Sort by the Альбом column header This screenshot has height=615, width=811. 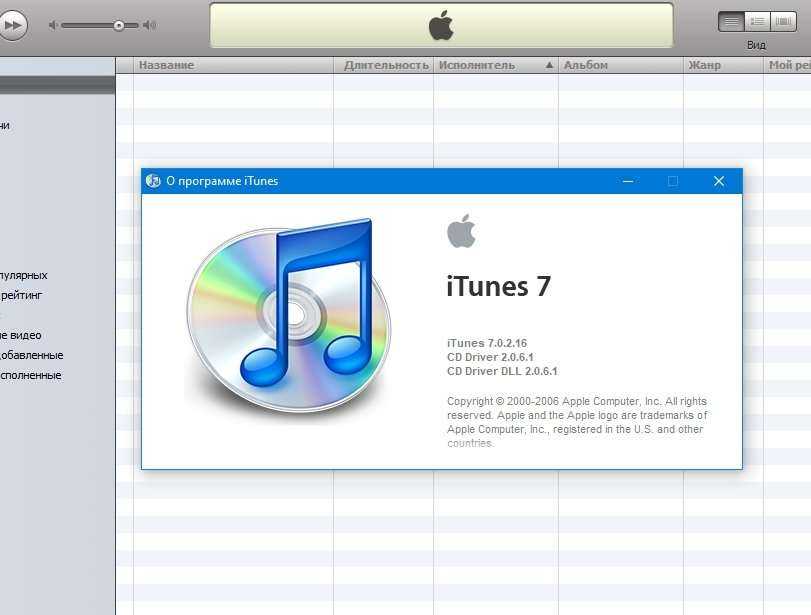pos(621,65)
